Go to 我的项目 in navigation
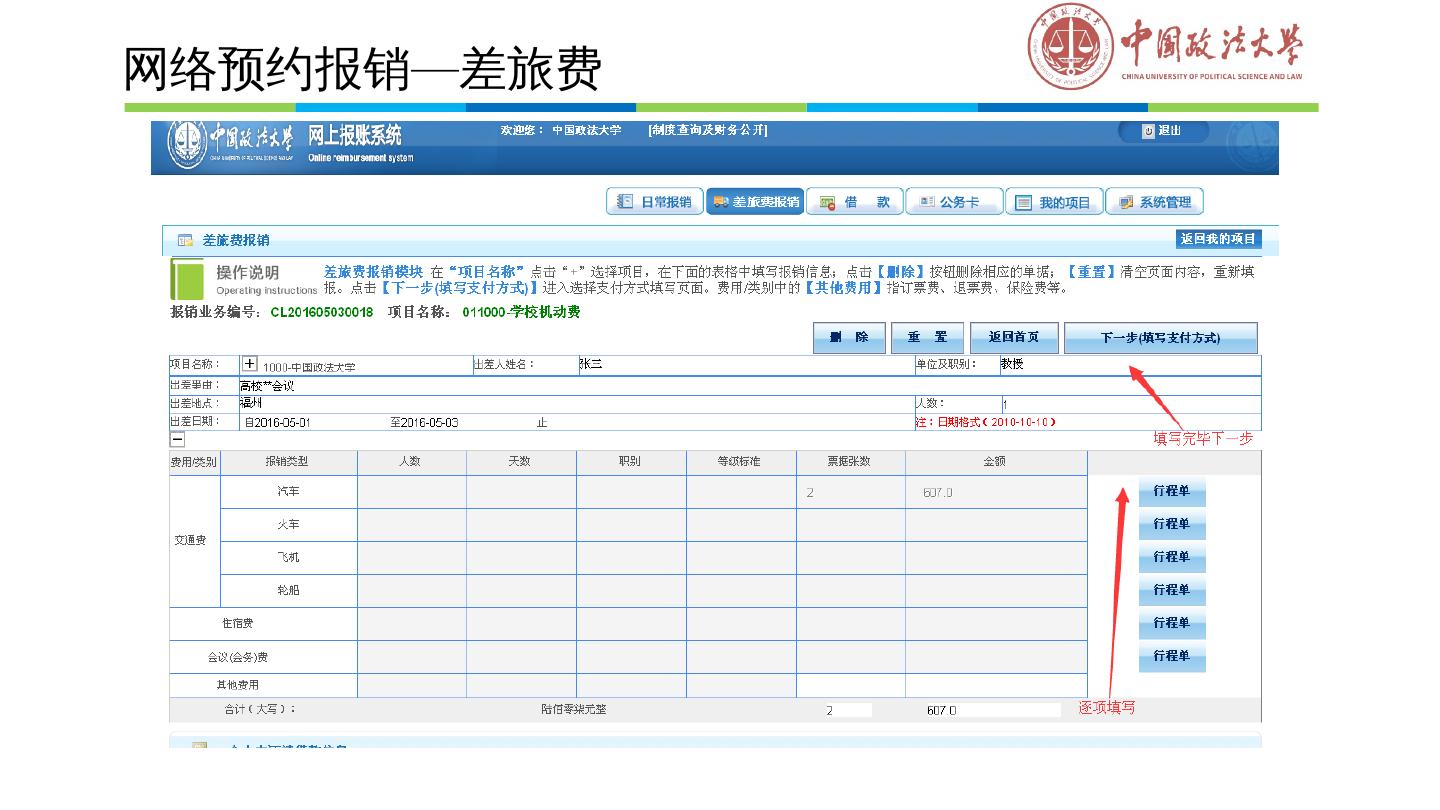This screenshot has width=1440, height=810. [1054, 202]
